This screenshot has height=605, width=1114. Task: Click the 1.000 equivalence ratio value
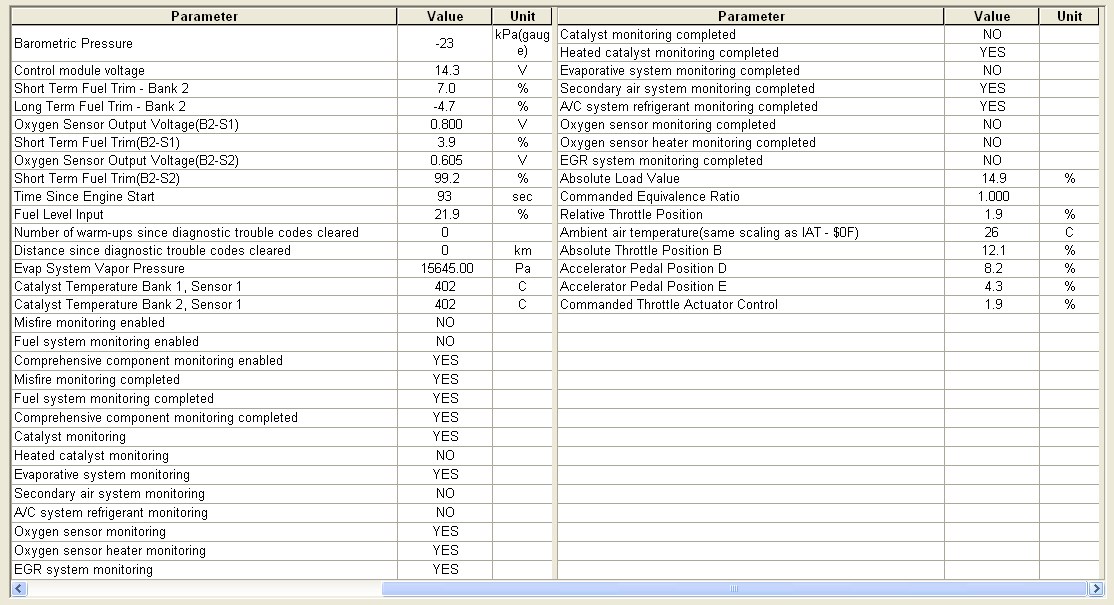click(x=992, y=197)
